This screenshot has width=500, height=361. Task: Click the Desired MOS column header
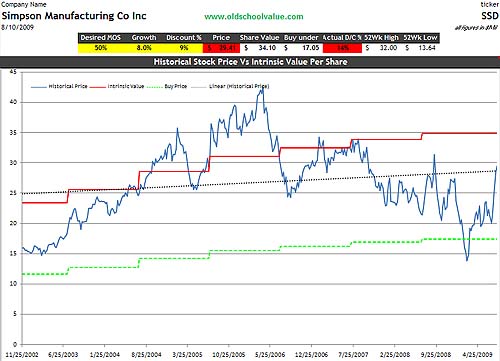[x=101, y=38]
